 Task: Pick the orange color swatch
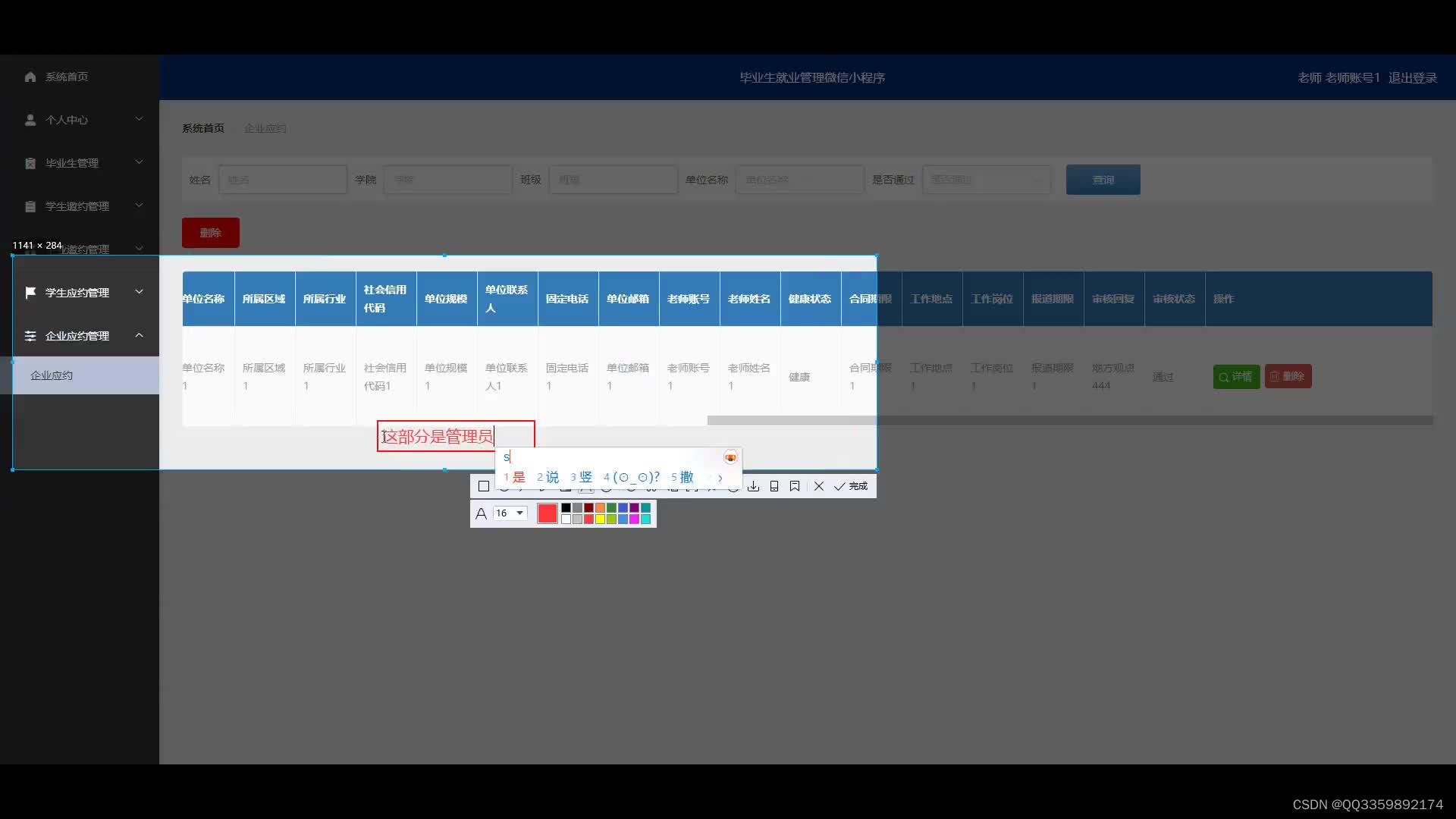[600, 508]
